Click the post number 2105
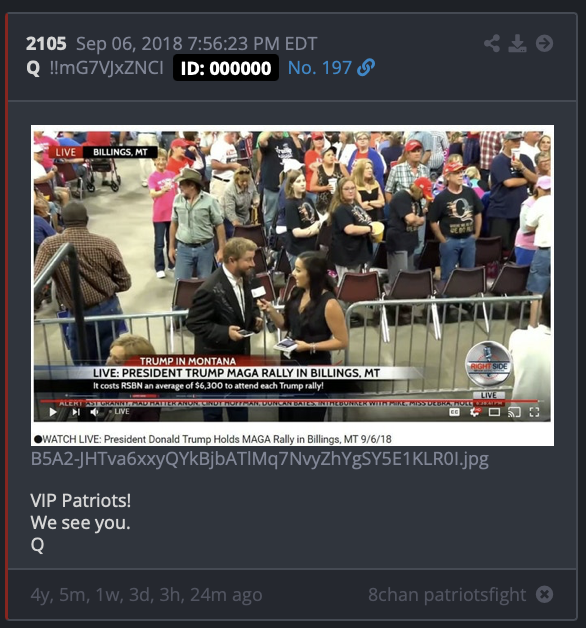Image resolution: width=586 pixels, height=628 pixels. 46,43
